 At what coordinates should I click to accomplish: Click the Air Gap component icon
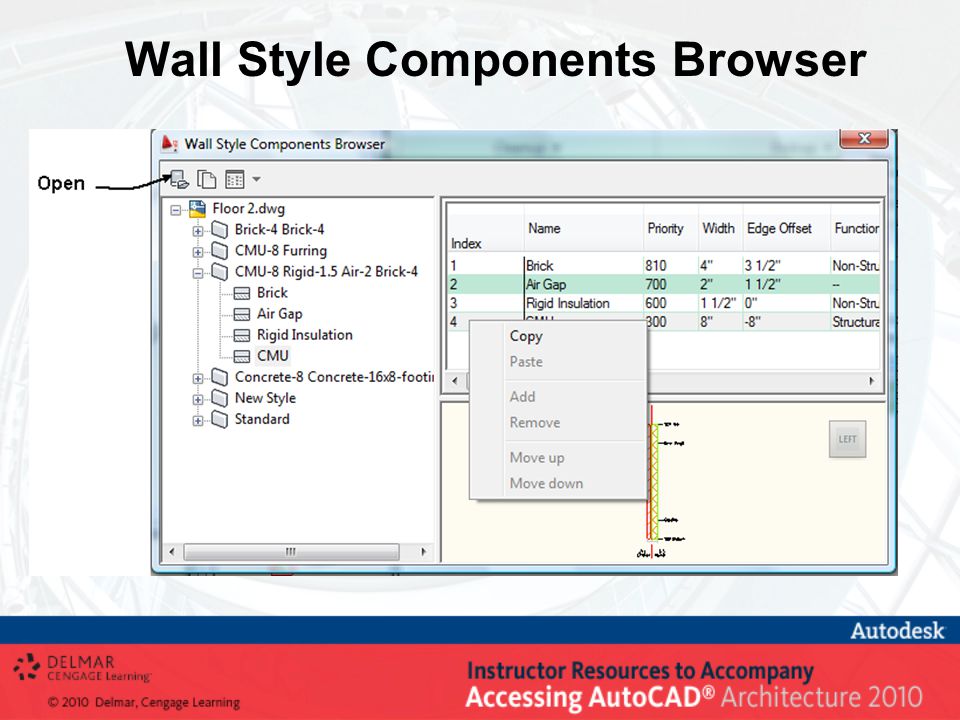tap(242, 314)
